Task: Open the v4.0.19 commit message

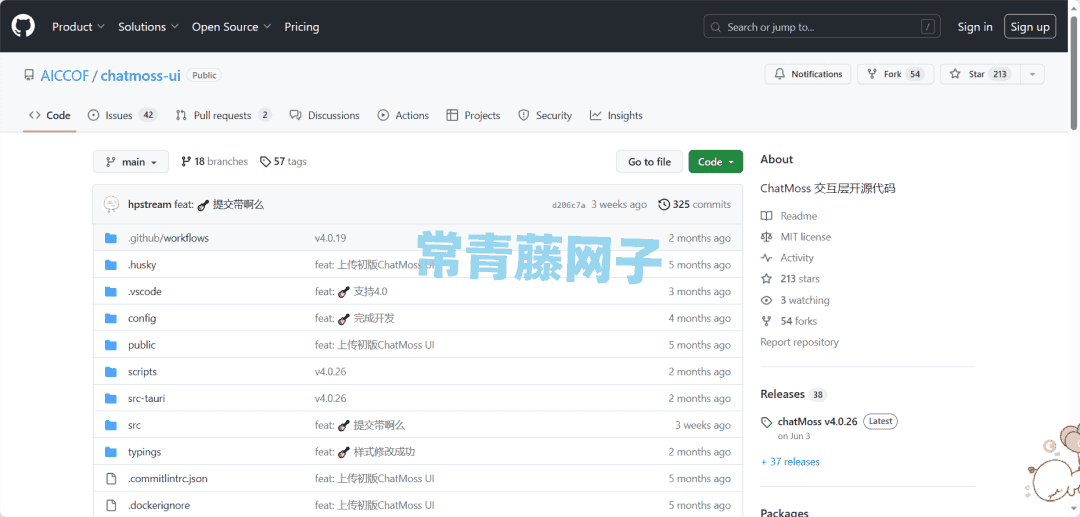Action: click(x=331, y=238)
